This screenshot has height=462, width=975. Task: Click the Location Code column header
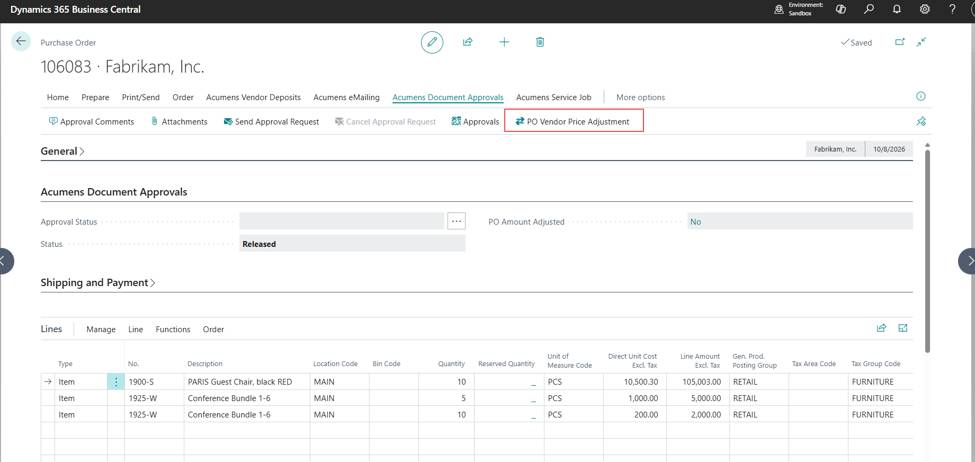tap(335, 364)
